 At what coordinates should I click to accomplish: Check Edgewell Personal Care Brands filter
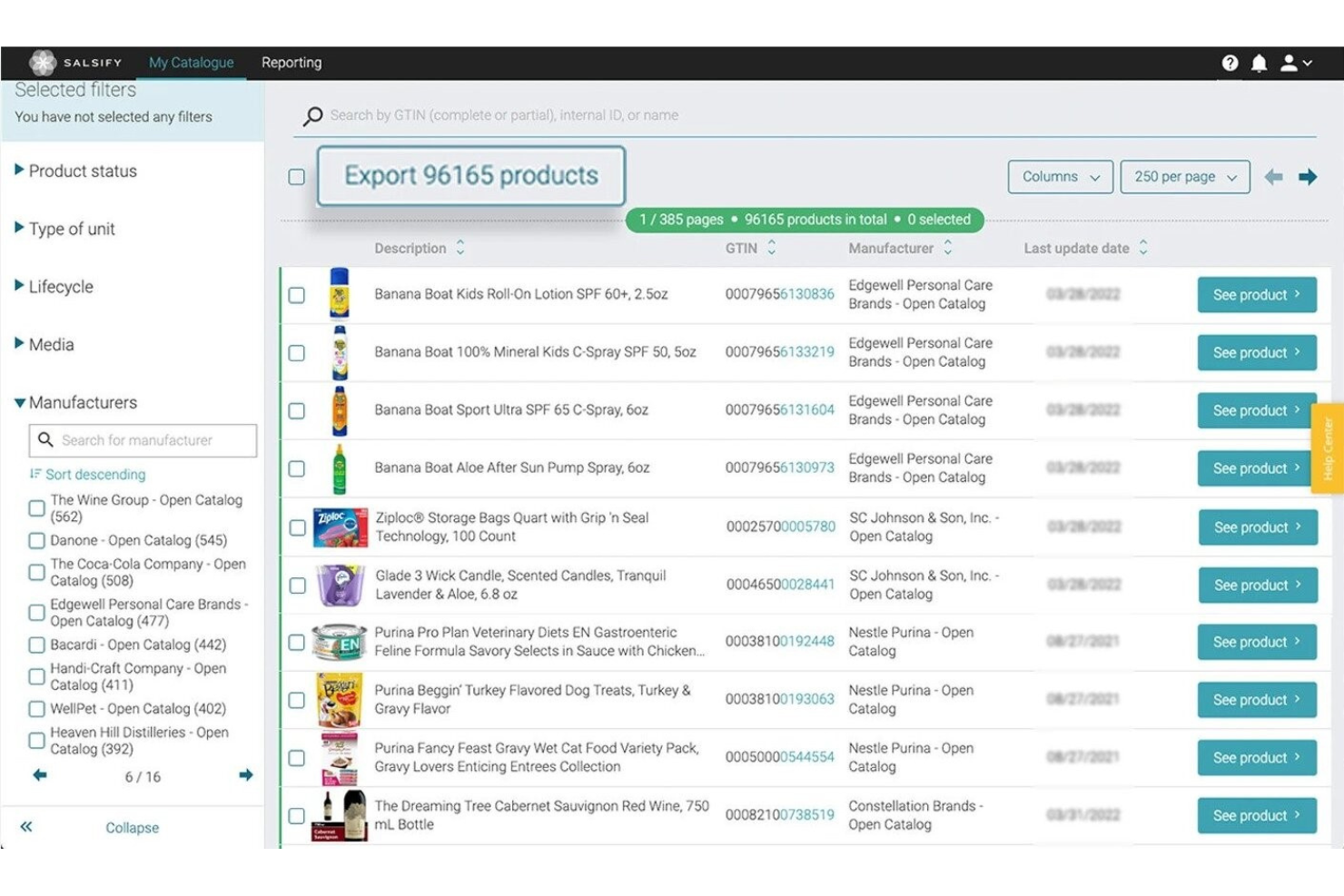(x=36, y=613)
